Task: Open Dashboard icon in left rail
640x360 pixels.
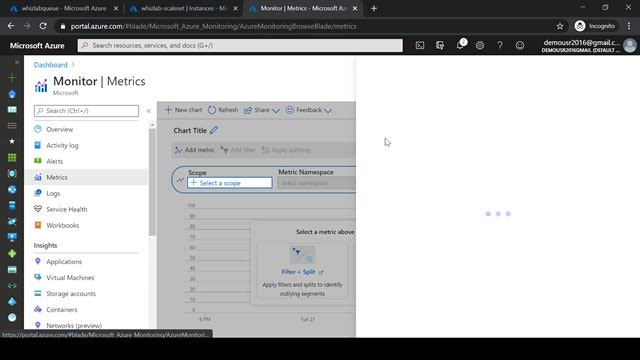Action: coord(12,109)
